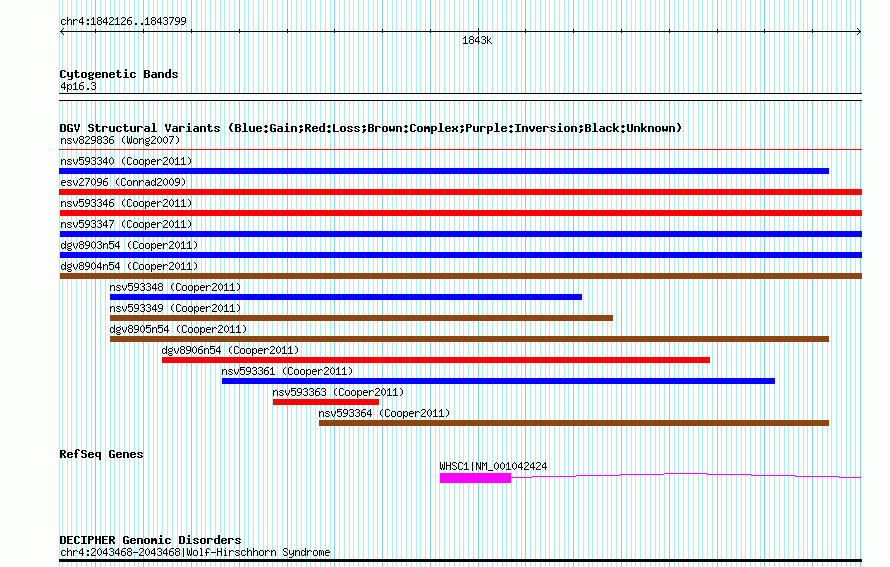
Task: Select the WHSC1|NM_001042424 gene label
Action: coord(493,466)
